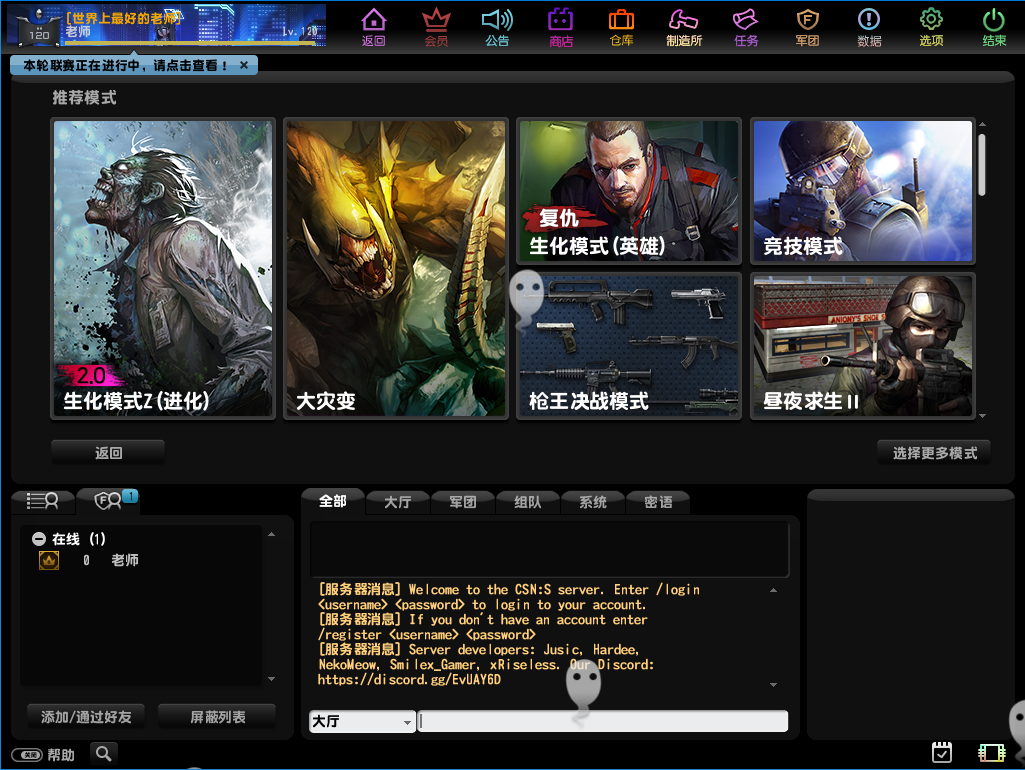1025x770 pixels.
Task: Switch to the 系统 chat tab
Action: [x=593, y=502]
